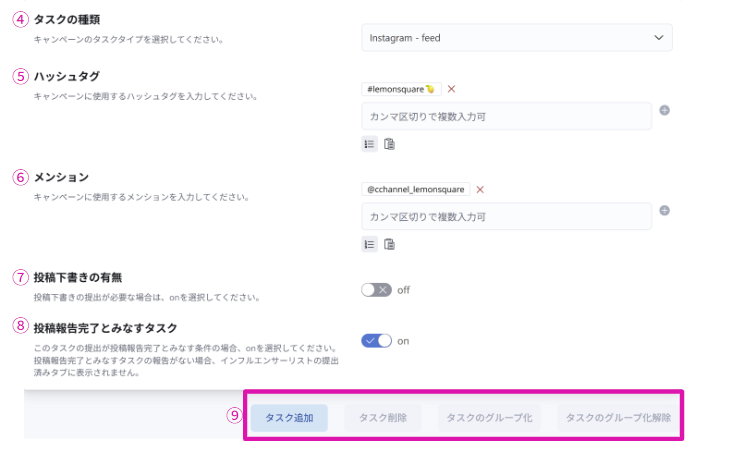This screenshot has height=451, width=732.
Task: Click the clipboard icon under hashtag field
Action: [x=389, y=144]
